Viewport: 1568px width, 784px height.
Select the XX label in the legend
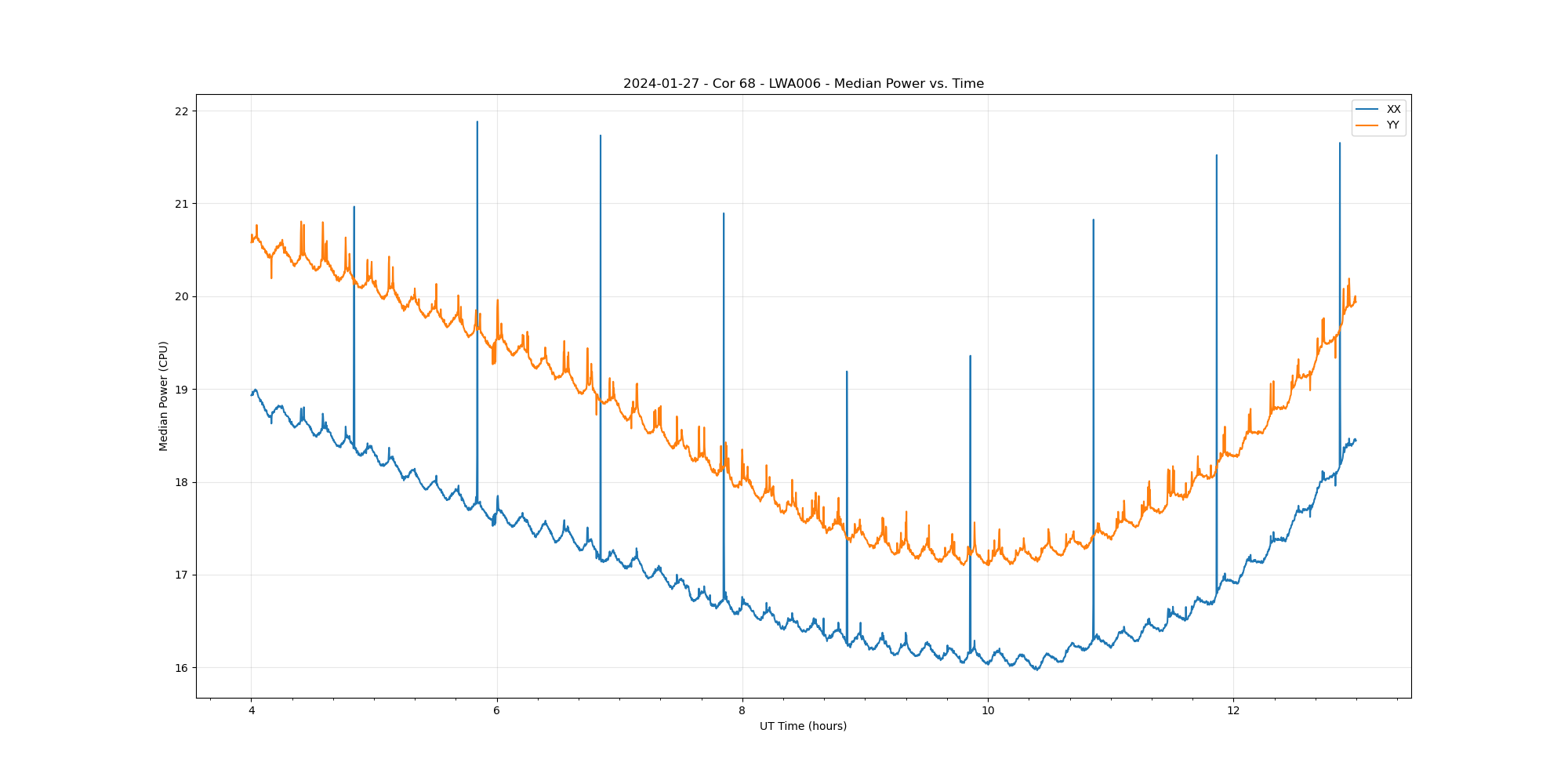coord(1393,110)
